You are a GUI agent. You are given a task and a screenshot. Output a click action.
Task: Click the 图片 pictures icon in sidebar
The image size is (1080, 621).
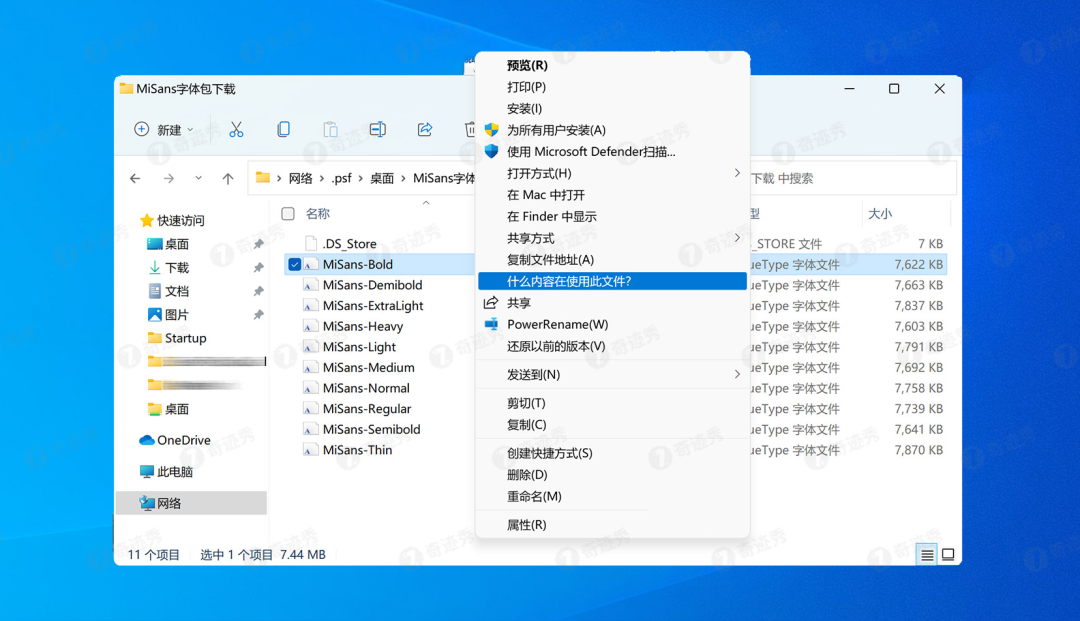[x=154, y=315]
